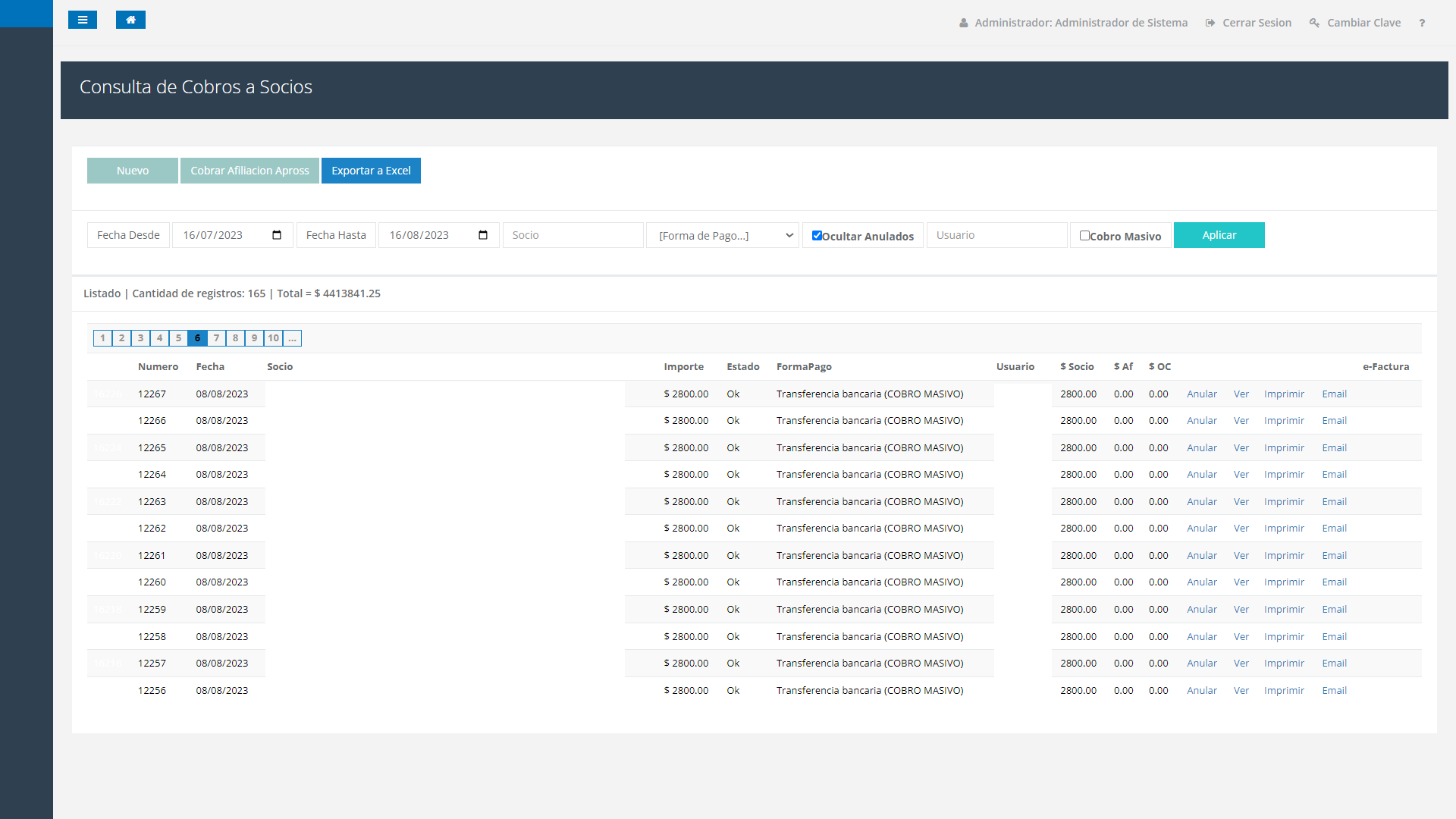Click Imprimir for receipt 12260

pos(1284,582)
